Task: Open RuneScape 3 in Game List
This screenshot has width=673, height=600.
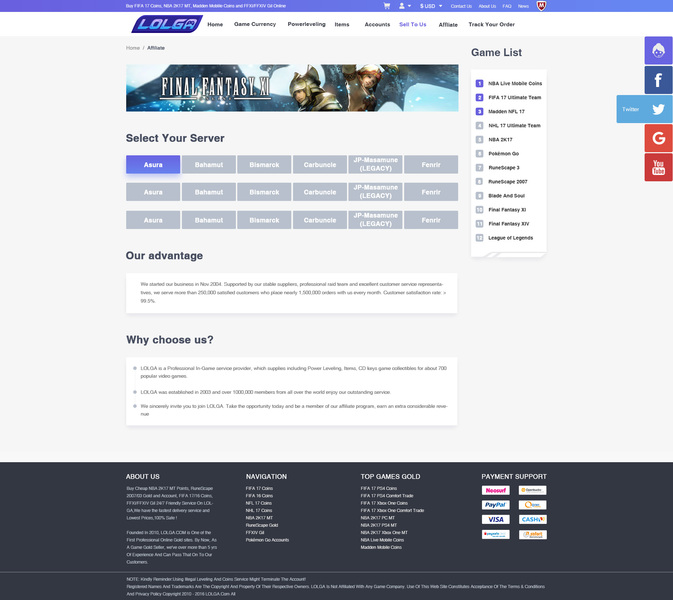Action: pyautogui.click(x=503, y=167)
